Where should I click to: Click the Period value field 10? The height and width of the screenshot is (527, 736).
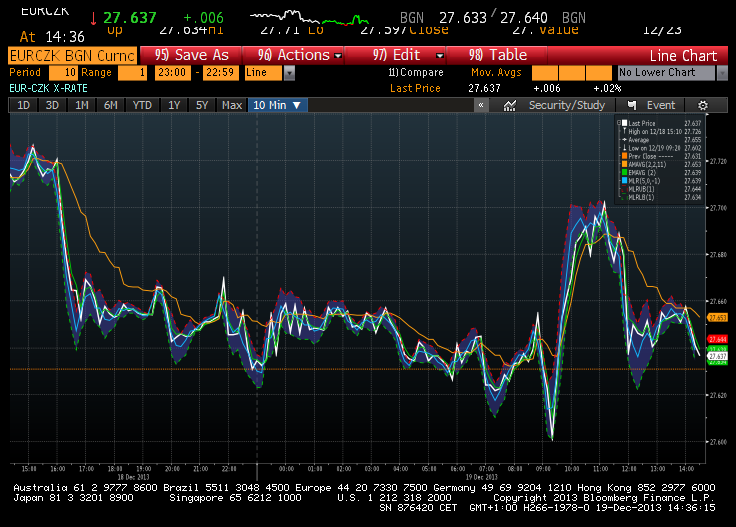63,73
